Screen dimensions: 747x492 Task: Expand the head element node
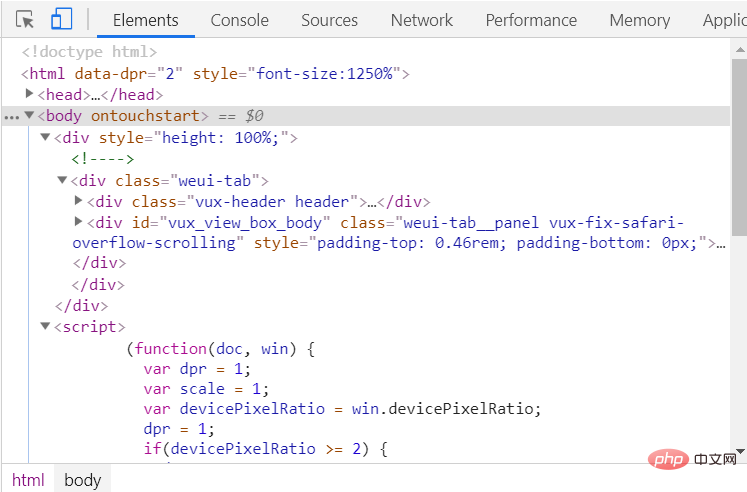29,94
